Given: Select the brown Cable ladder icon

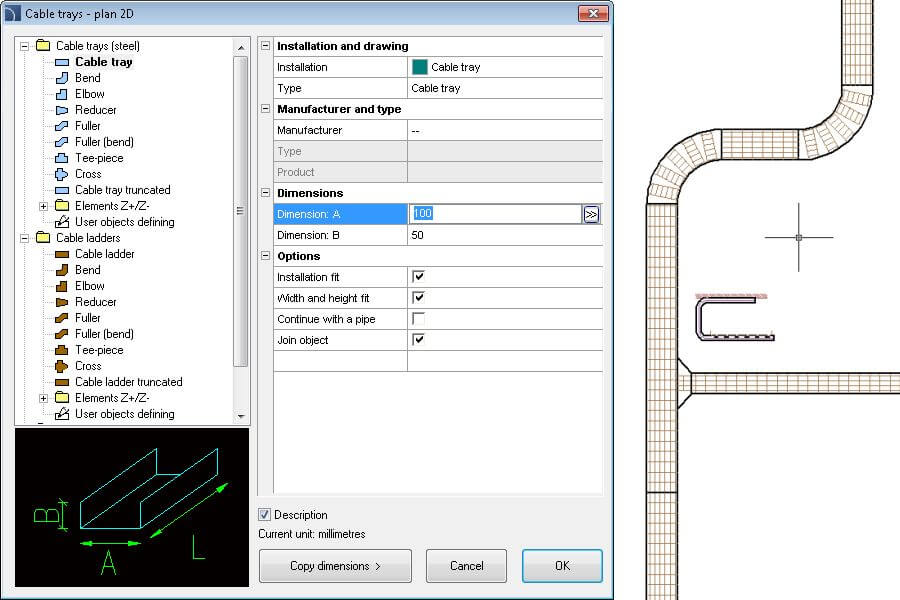Looking at the screenshot, I should pyautogui.click(x=62, y=254).
